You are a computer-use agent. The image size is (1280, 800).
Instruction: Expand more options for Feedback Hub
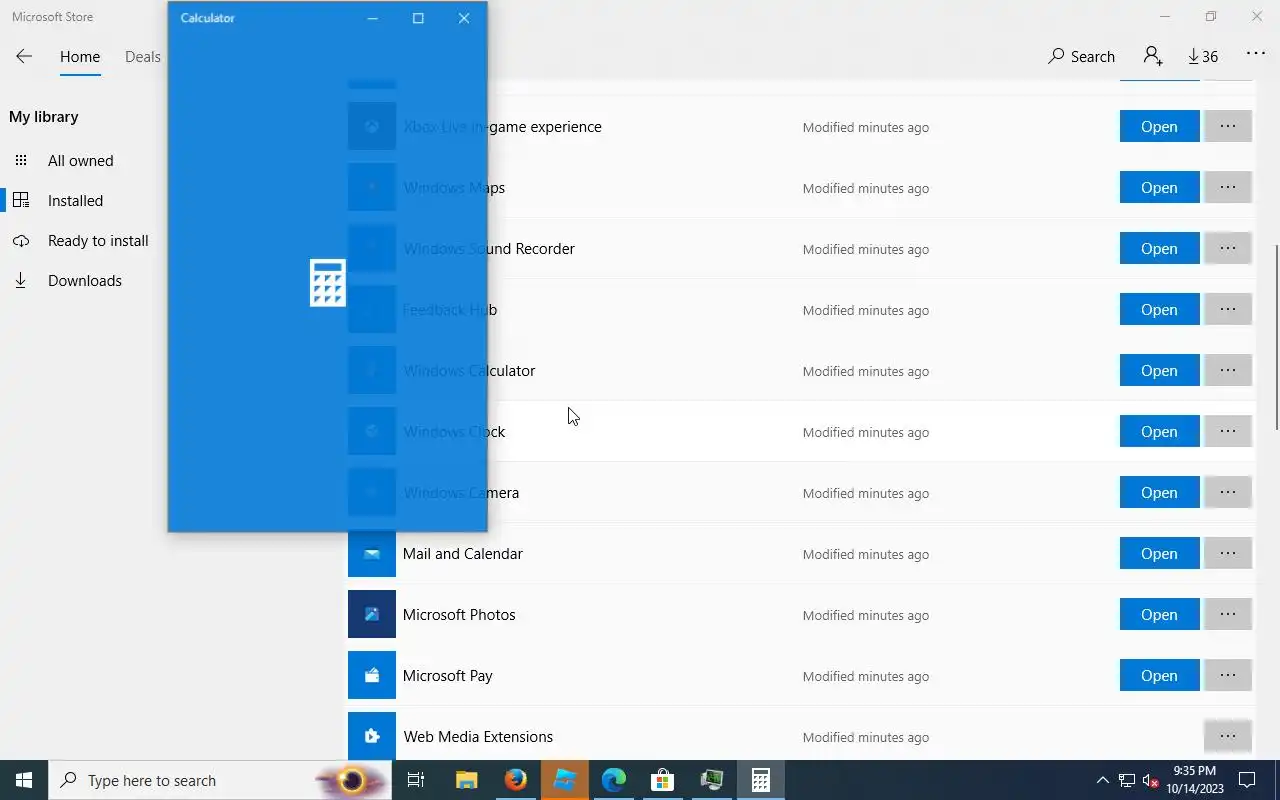coord(1228,309)
